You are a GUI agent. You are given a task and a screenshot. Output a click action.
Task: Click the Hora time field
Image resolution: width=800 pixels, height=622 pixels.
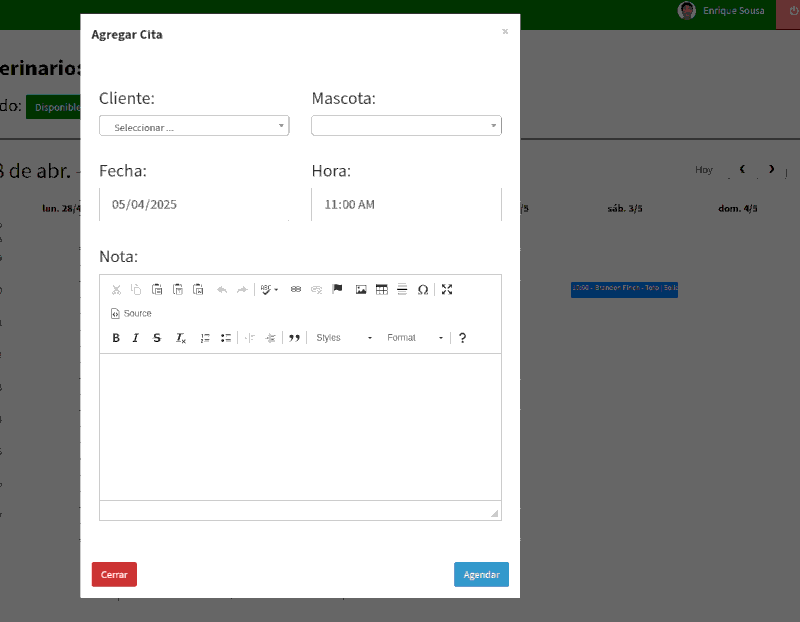tap(406, 204)
